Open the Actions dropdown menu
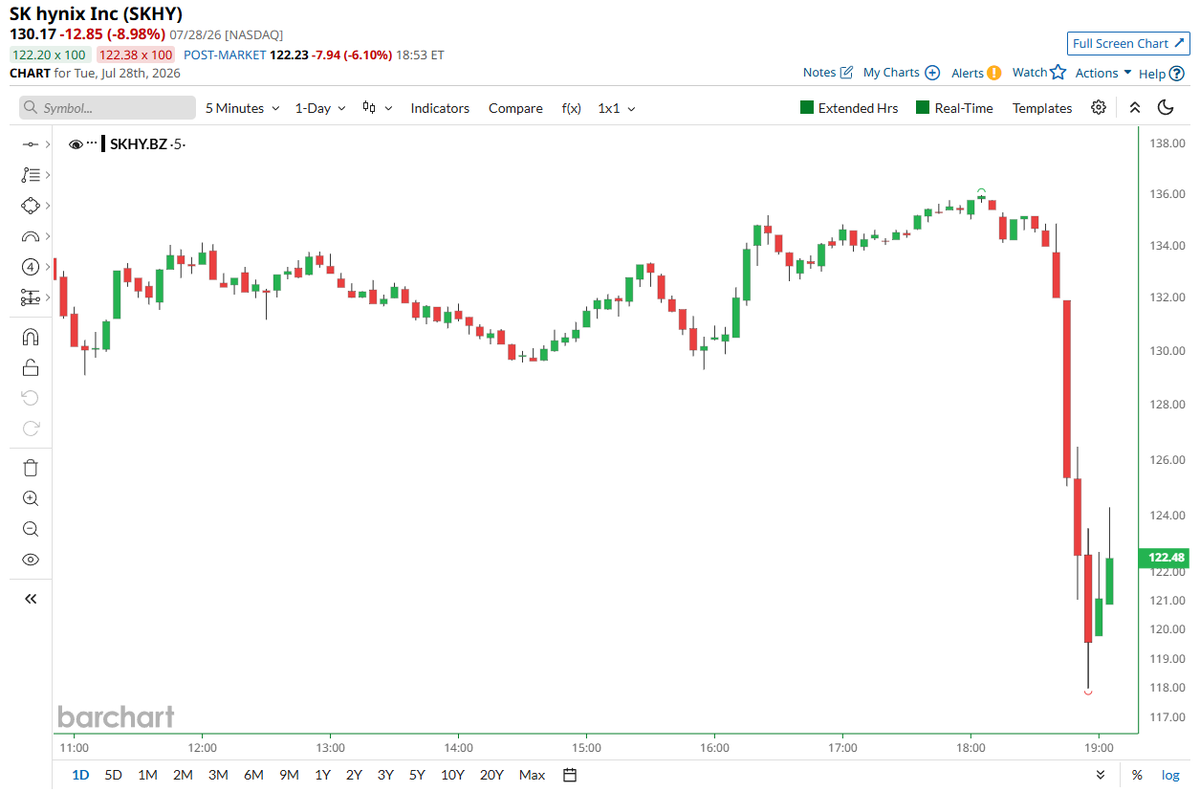This screenshot has width=1200, height=792. click(1103, 73)
